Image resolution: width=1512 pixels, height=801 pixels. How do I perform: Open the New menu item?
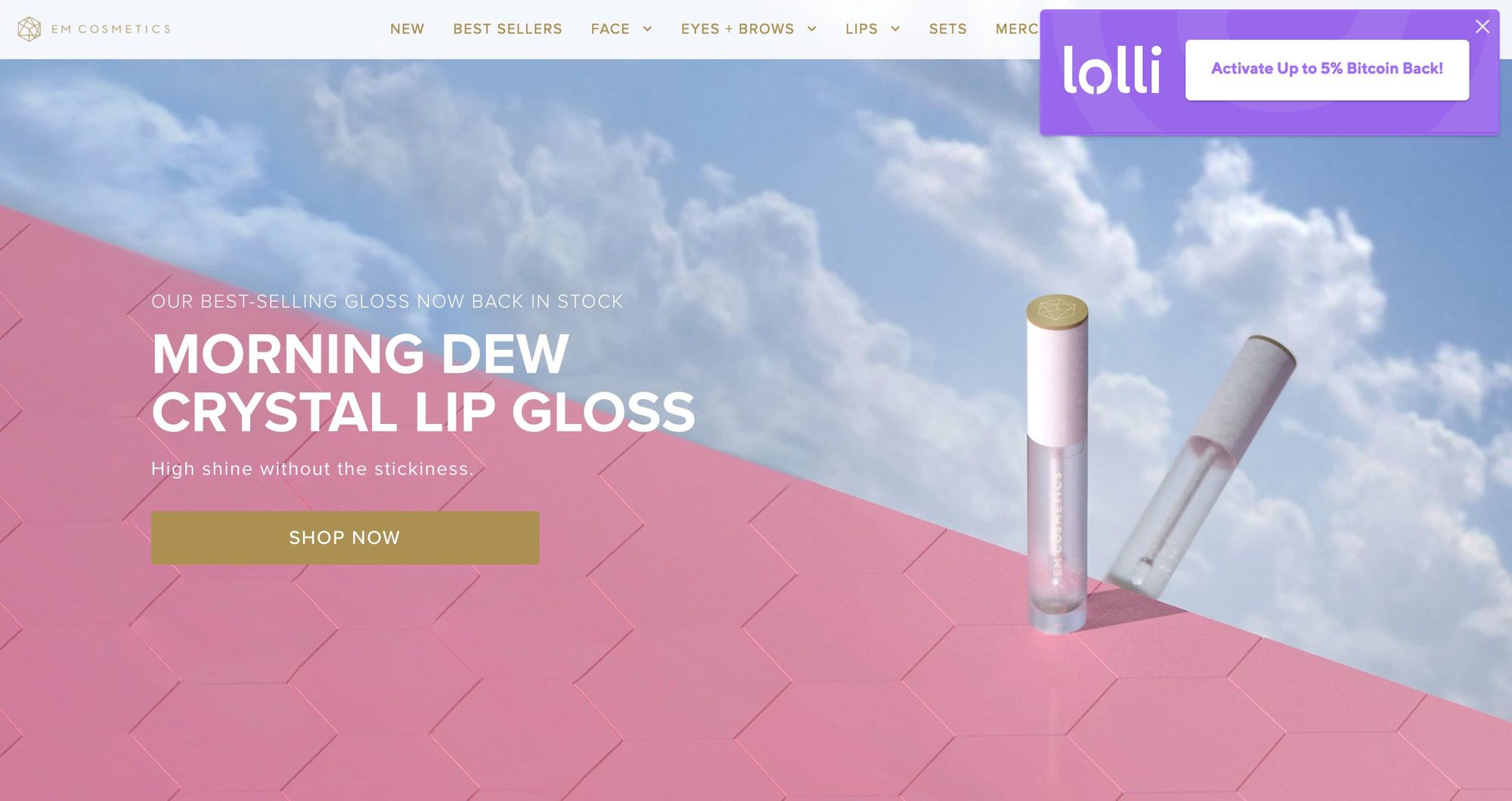[x=407, y=29]
